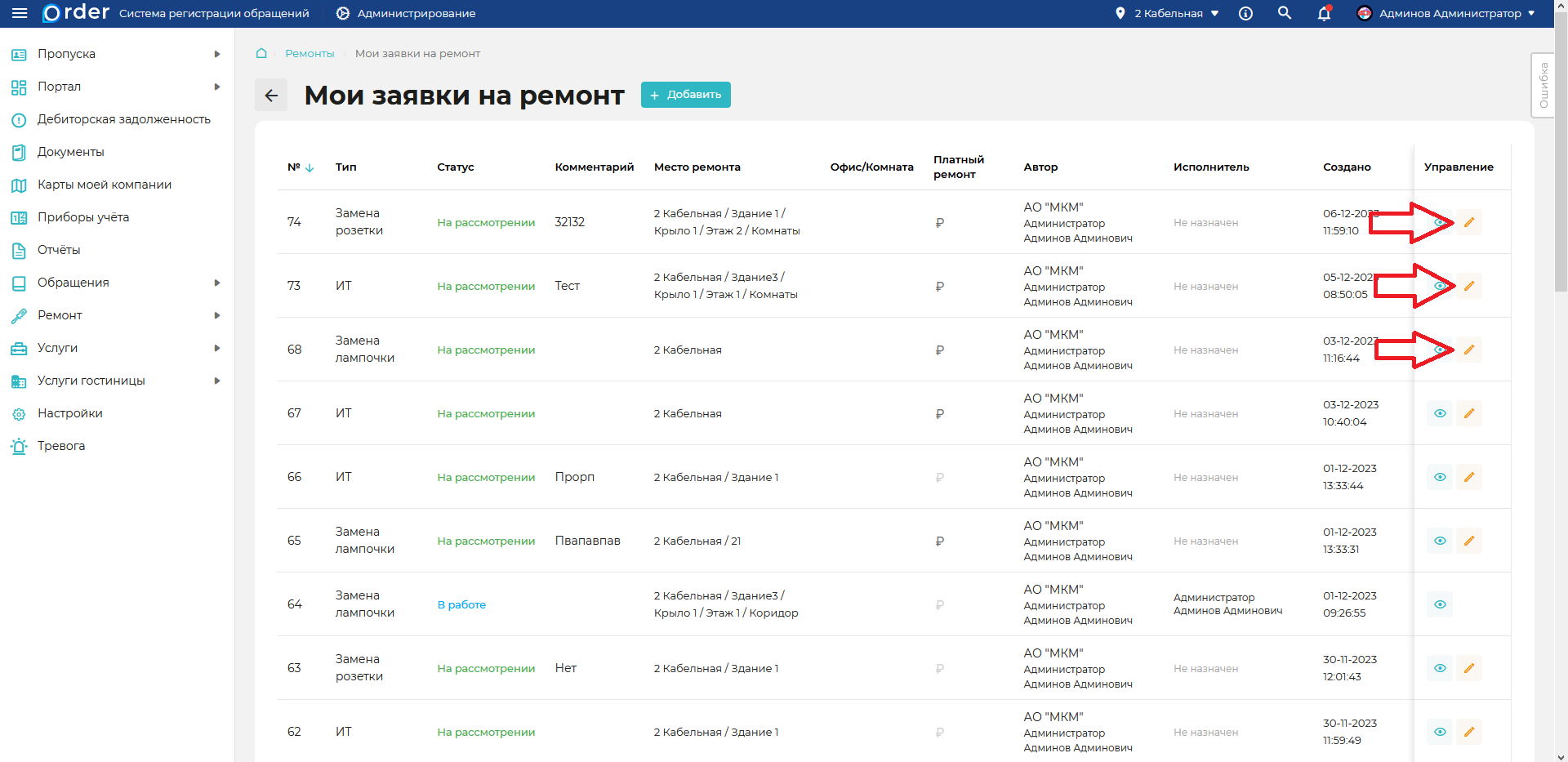Show request 66 with the eye icon
1568x762 pixels.
(x=1440, y=477)
